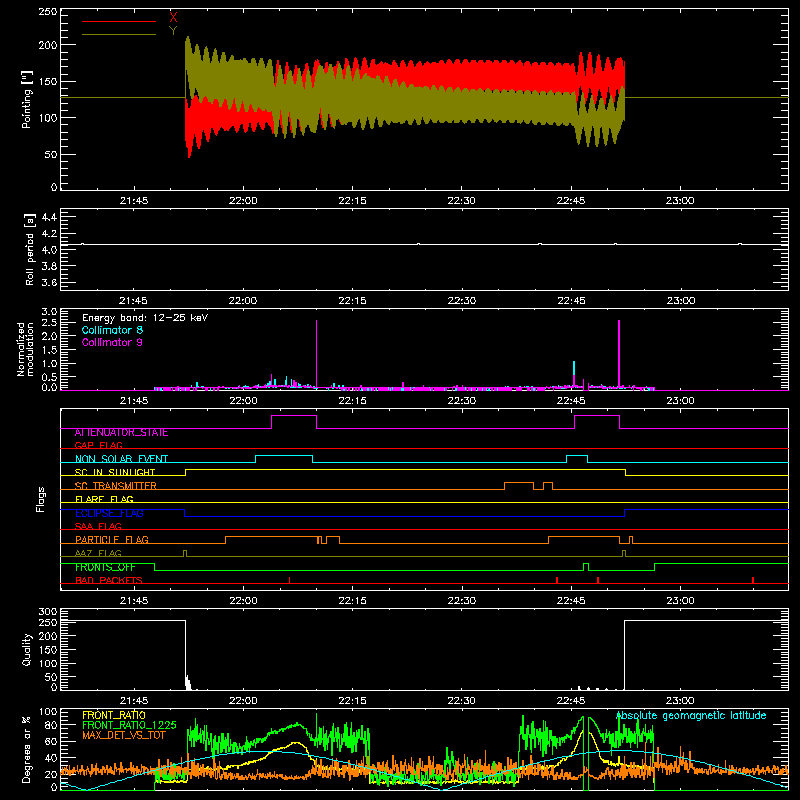The height and width of the screenshot is (800, 800).
Task: Click the ATTENUATOR_STATE flag label
Action: (121, 433)
